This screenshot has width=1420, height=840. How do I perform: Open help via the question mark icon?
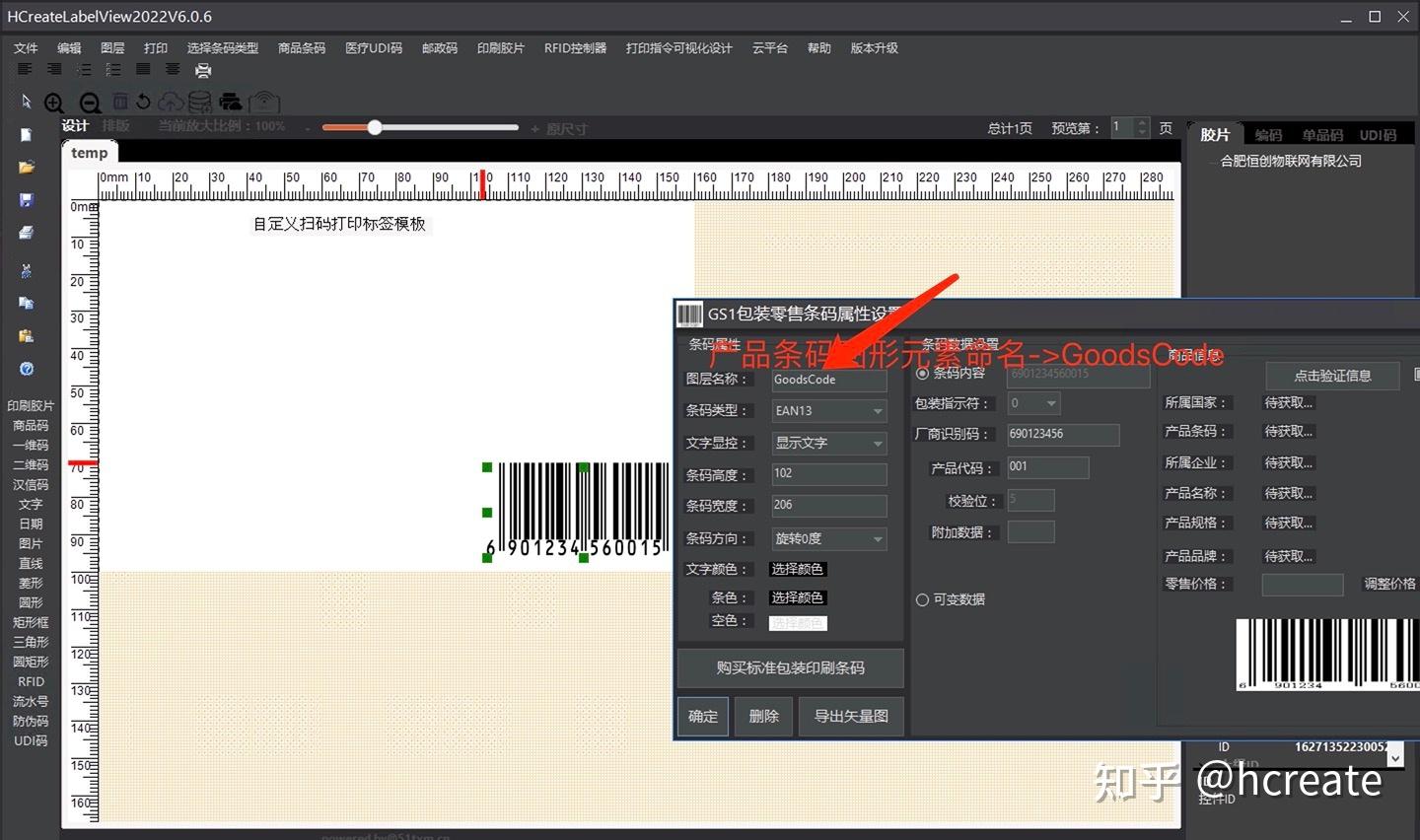[x=27, y=369]
